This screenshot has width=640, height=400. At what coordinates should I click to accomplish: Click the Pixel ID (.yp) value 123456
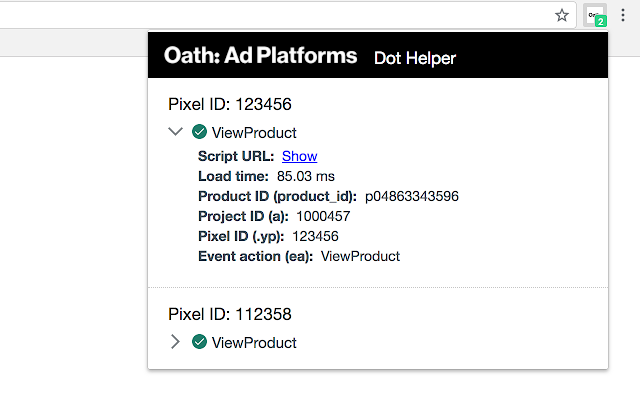click(x=315, y=236)
